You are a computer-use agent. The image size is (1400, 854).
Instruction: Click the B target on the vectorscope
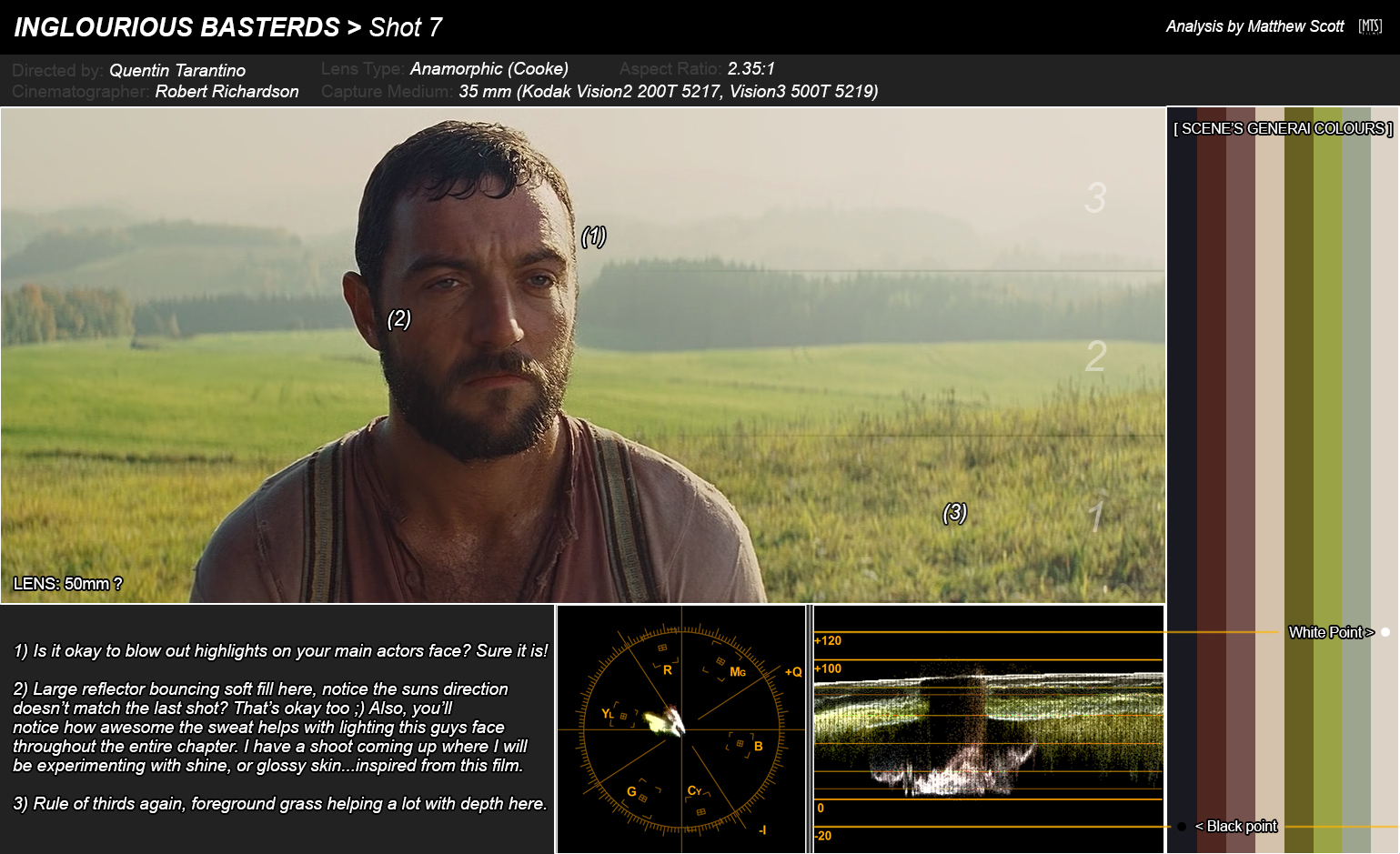[x=758, y=747]
